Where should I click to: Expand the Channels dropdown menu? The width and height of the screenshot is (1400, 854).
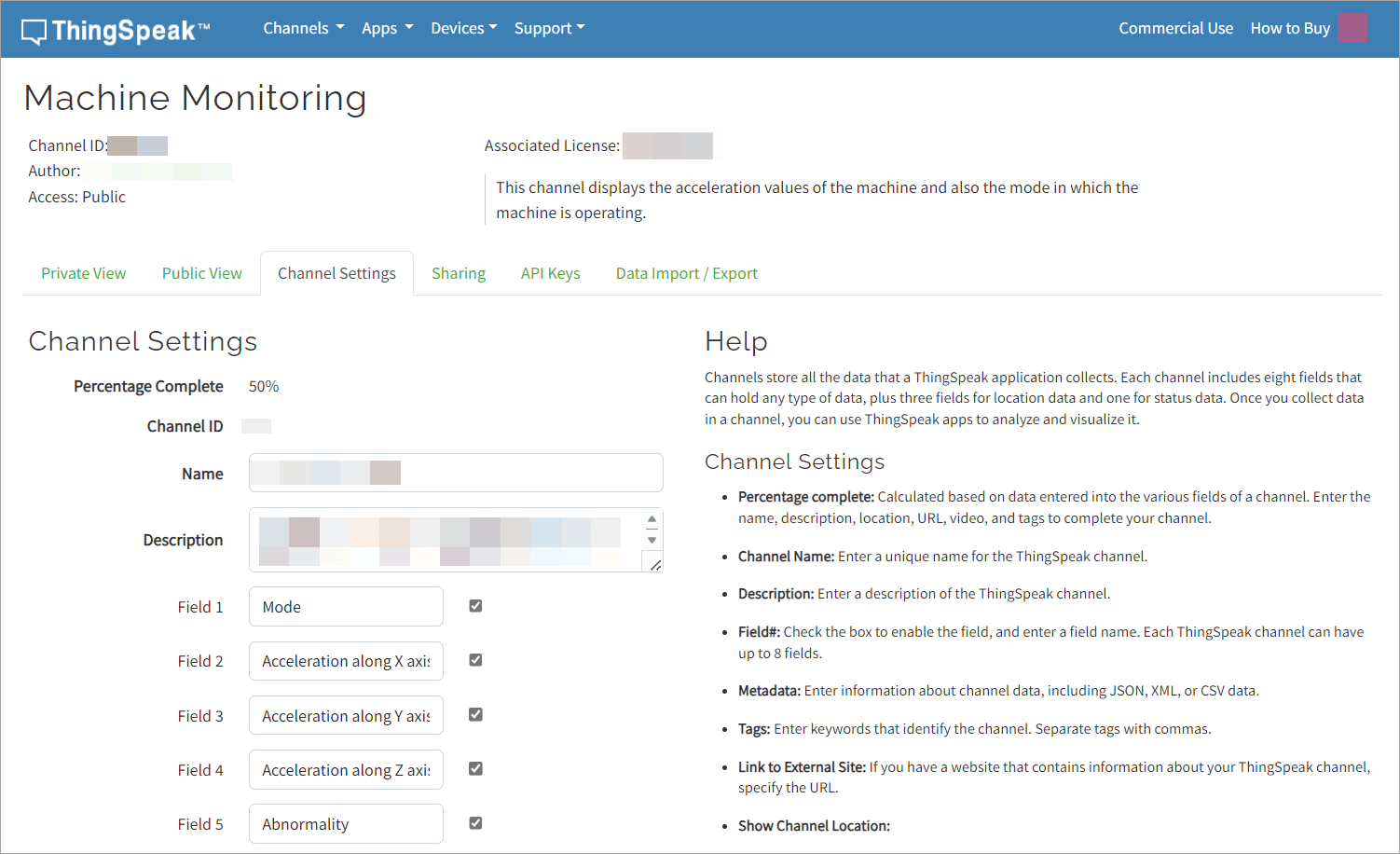[x=303, y=28]
